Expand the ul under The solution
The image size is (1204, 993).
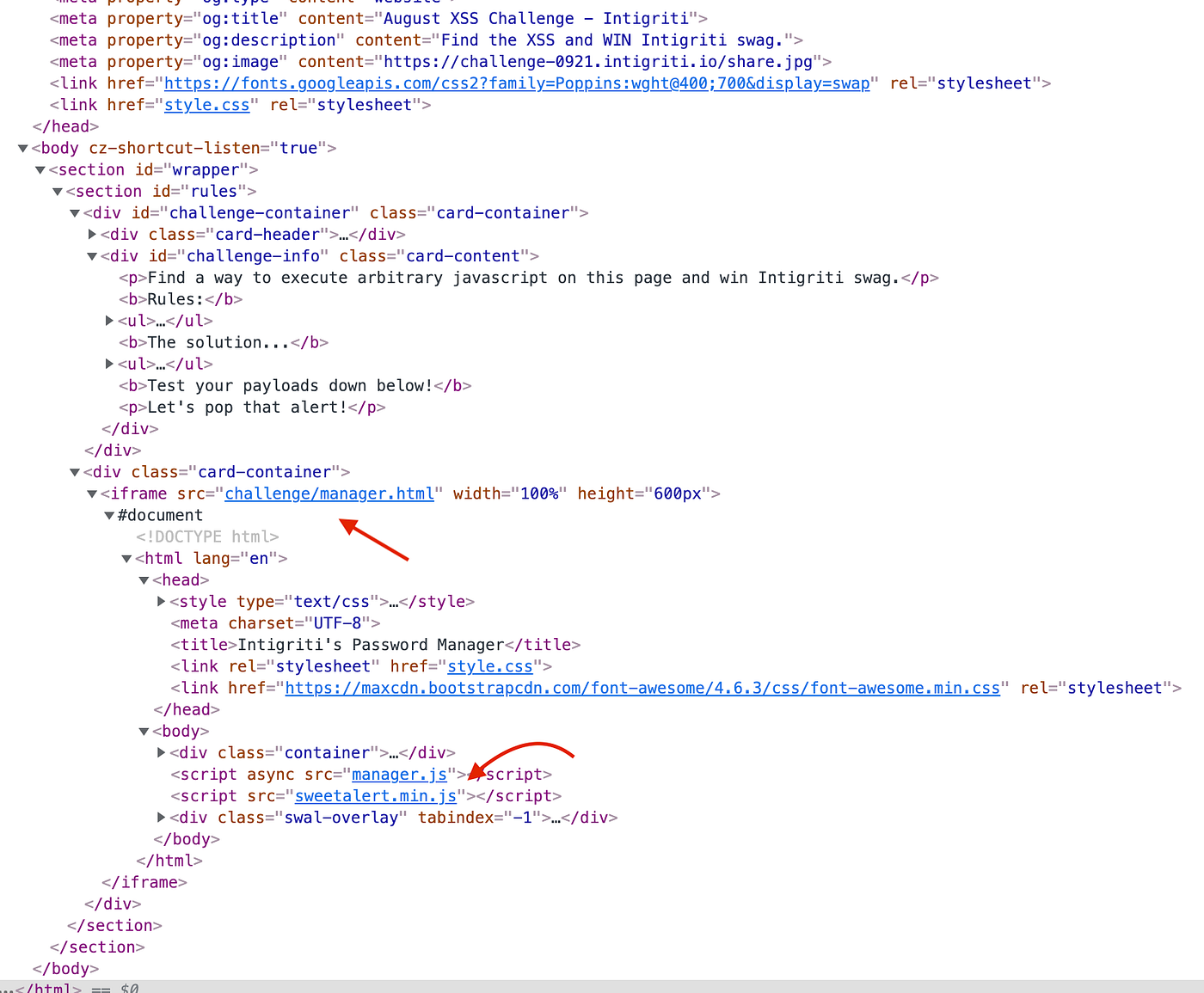[109, 364]
